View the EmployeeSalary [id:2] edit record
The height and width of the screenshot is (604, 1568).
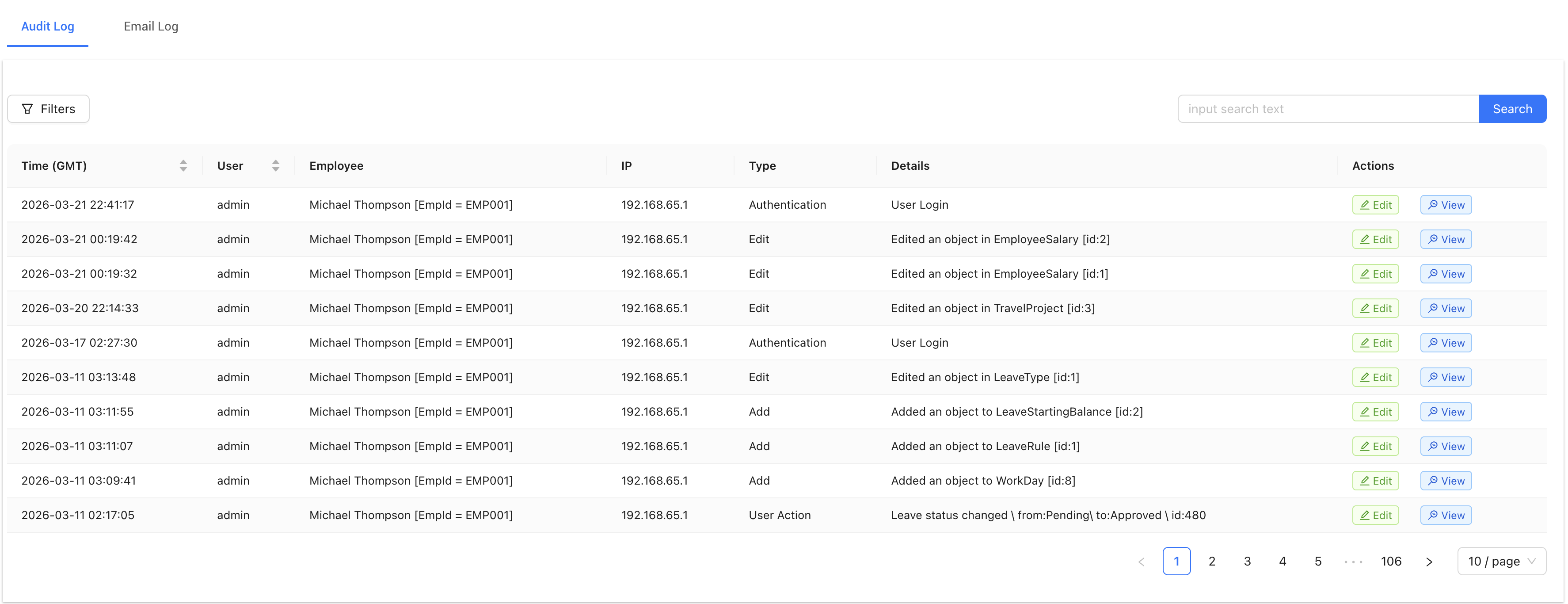(1446, 239)
